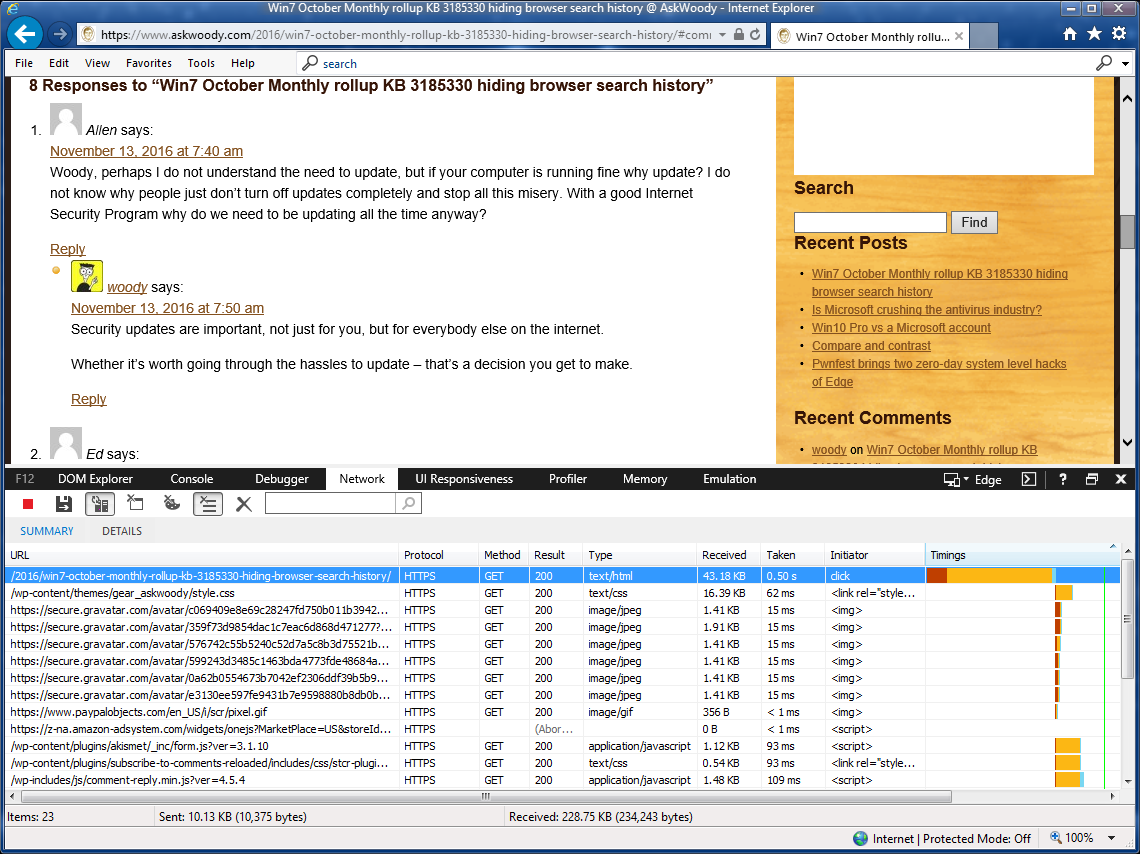Open the Tools menu
This screenshot has height=854, width=1140.
[x=201, y=63]
